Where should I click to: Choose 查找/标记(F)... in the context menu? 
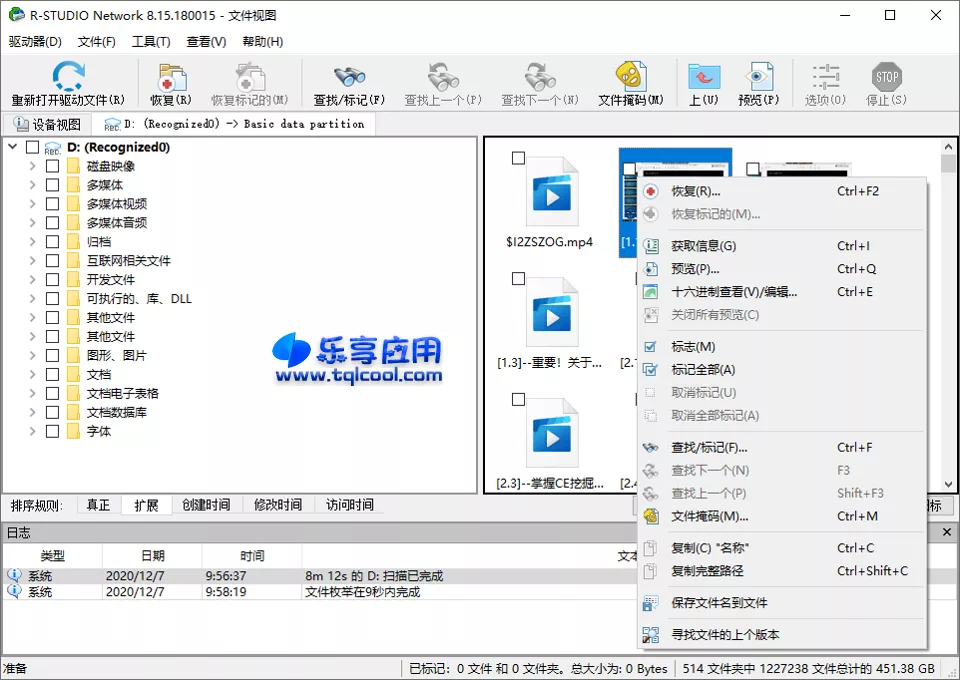tap(782, 448)
